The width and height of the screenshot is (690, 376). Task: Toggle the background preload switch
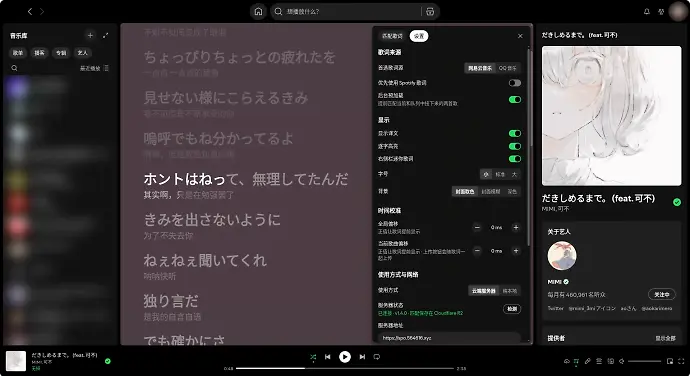coord(514,100)
